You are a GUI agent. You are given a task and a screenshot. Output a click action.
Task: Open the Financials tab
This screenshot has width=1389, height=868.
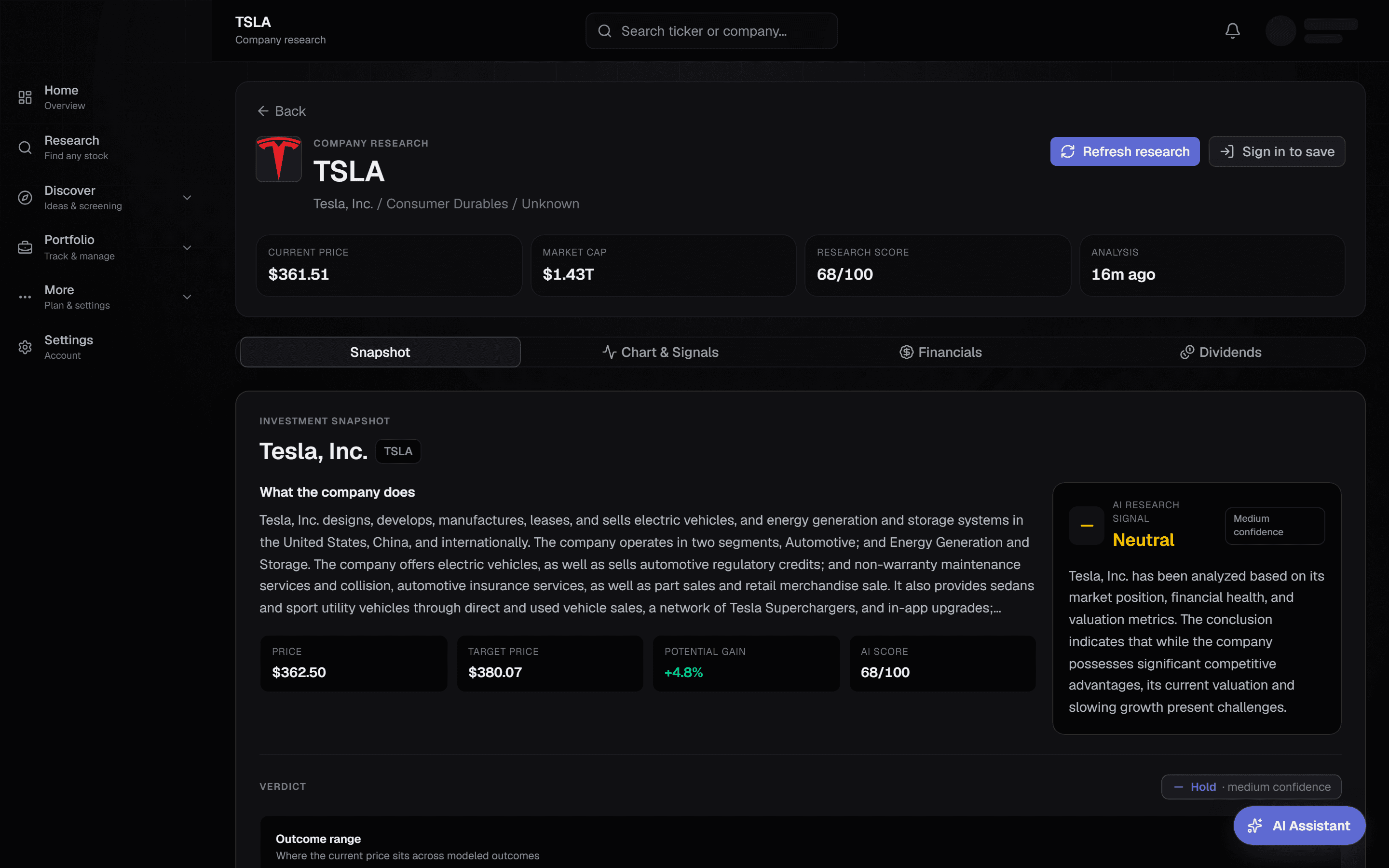point(941,352)
